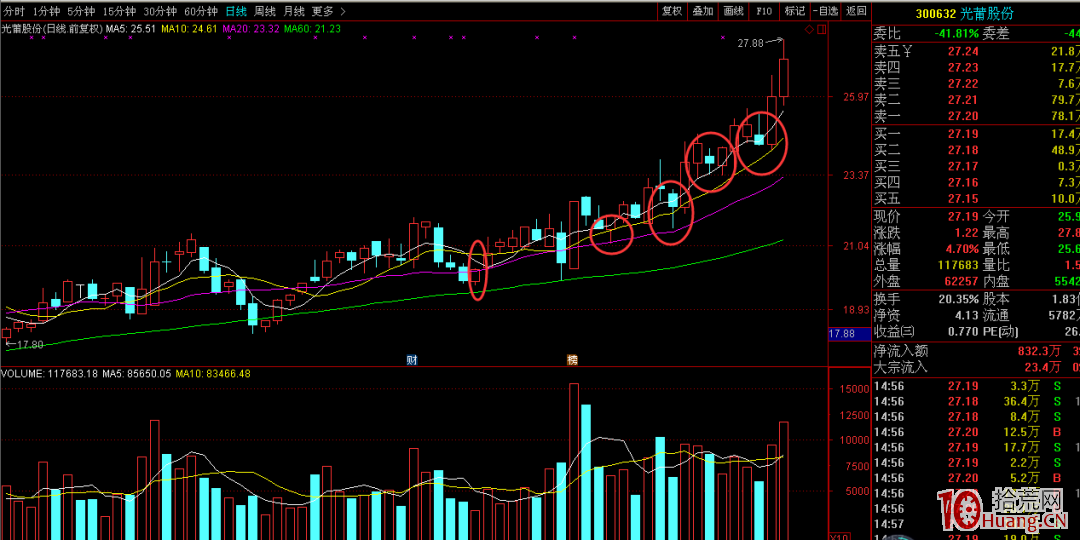The image size is (1080, 540).
Task: Open the 榜 ranking marker on the time axis
Action: coord(572,360)
